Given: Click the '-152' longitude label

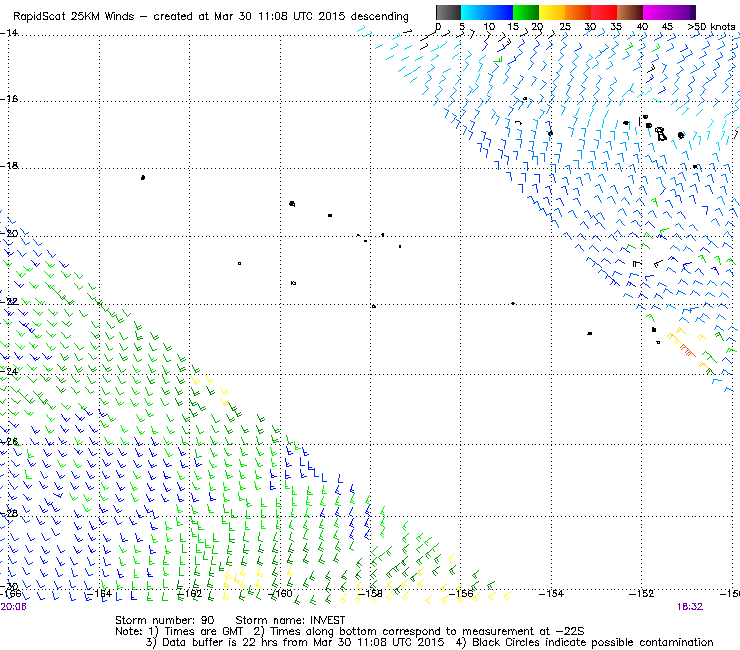Looking at the screenshot, I should [x=642, y=593].
